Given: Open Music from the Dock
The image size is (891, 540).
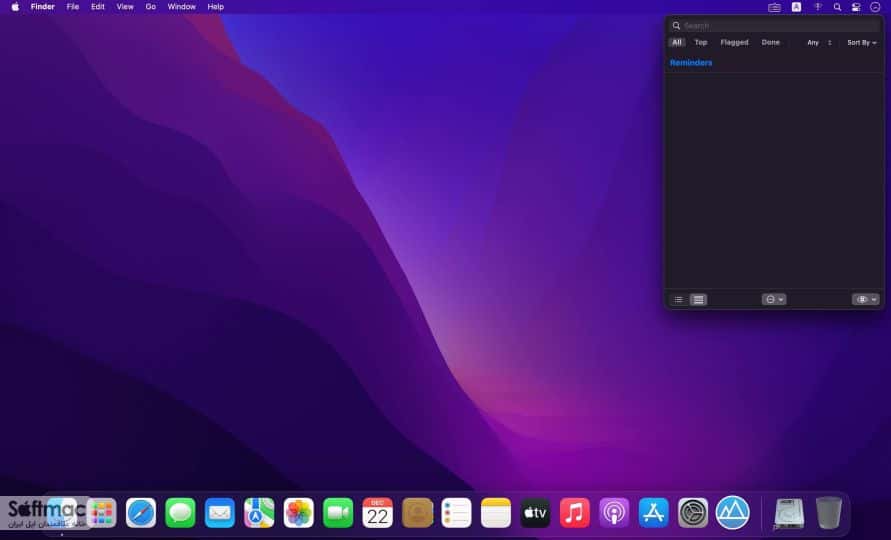Looking at the screenshot, I should click(574, 513).
